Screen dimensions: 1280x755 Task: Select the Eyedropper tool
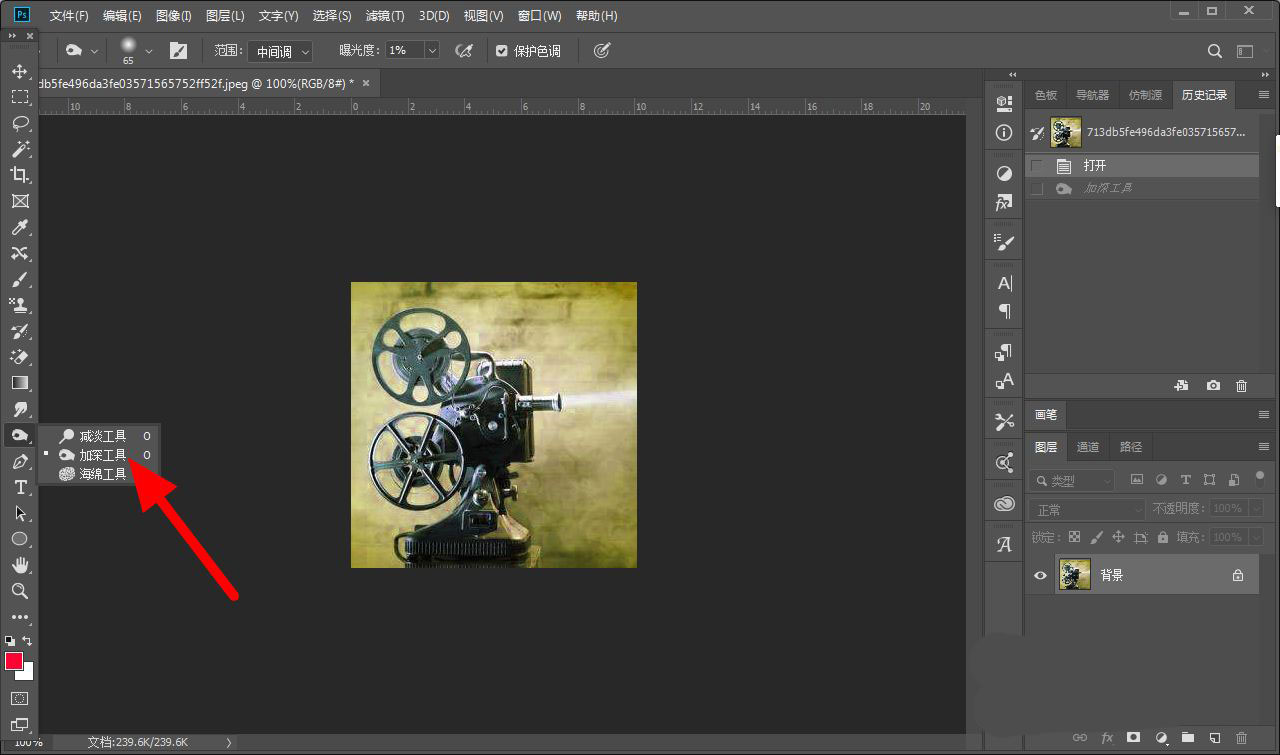pos(19,228)
